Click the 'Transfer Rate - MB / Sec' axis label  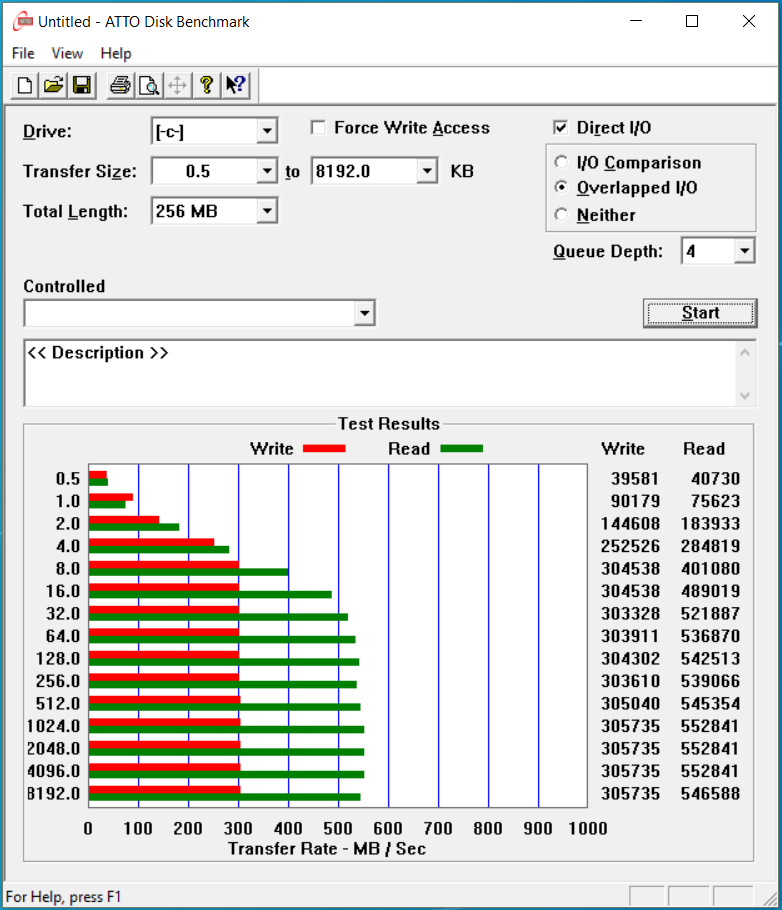point(327,848)
